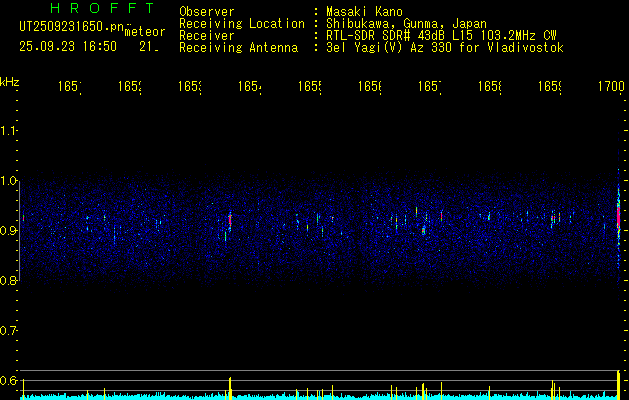Click the strong red echo below 1700
This screenshot has width=629, height=400.
619,215
